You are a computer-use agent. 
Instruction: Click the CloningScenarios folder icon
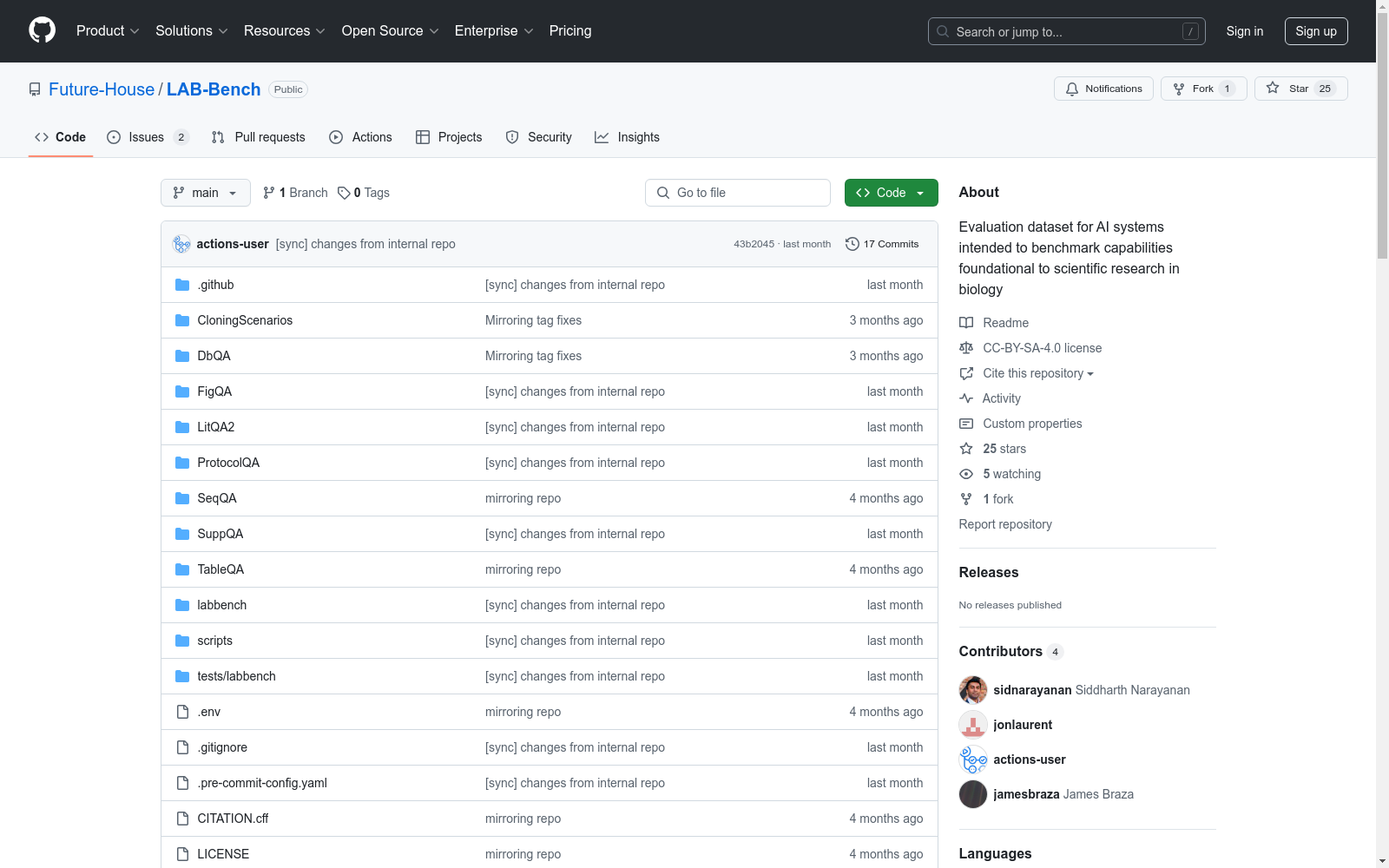(x=182, y=320)
